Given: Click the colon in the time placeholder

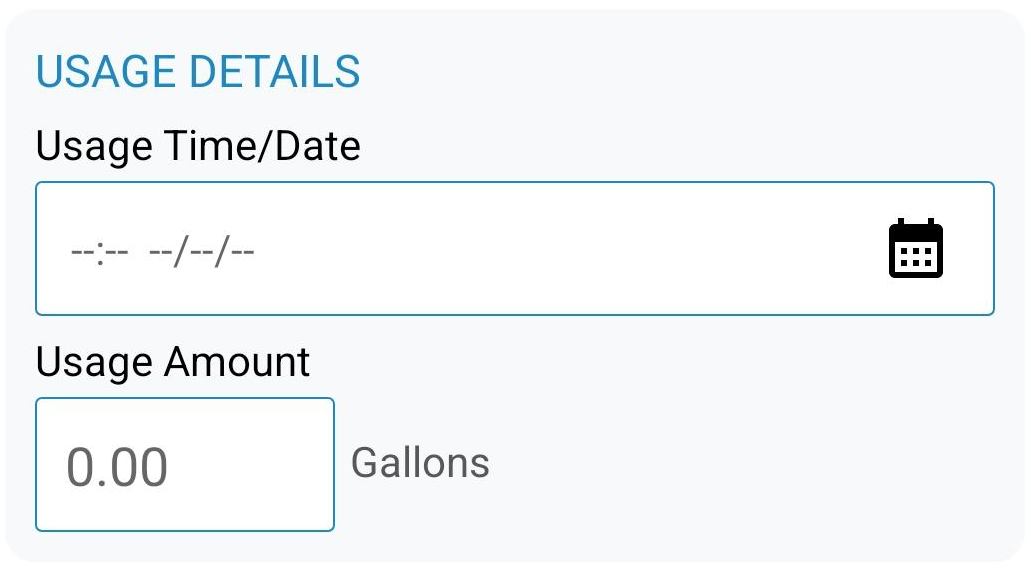Looking at the screenshot, I should pos(99,250).
